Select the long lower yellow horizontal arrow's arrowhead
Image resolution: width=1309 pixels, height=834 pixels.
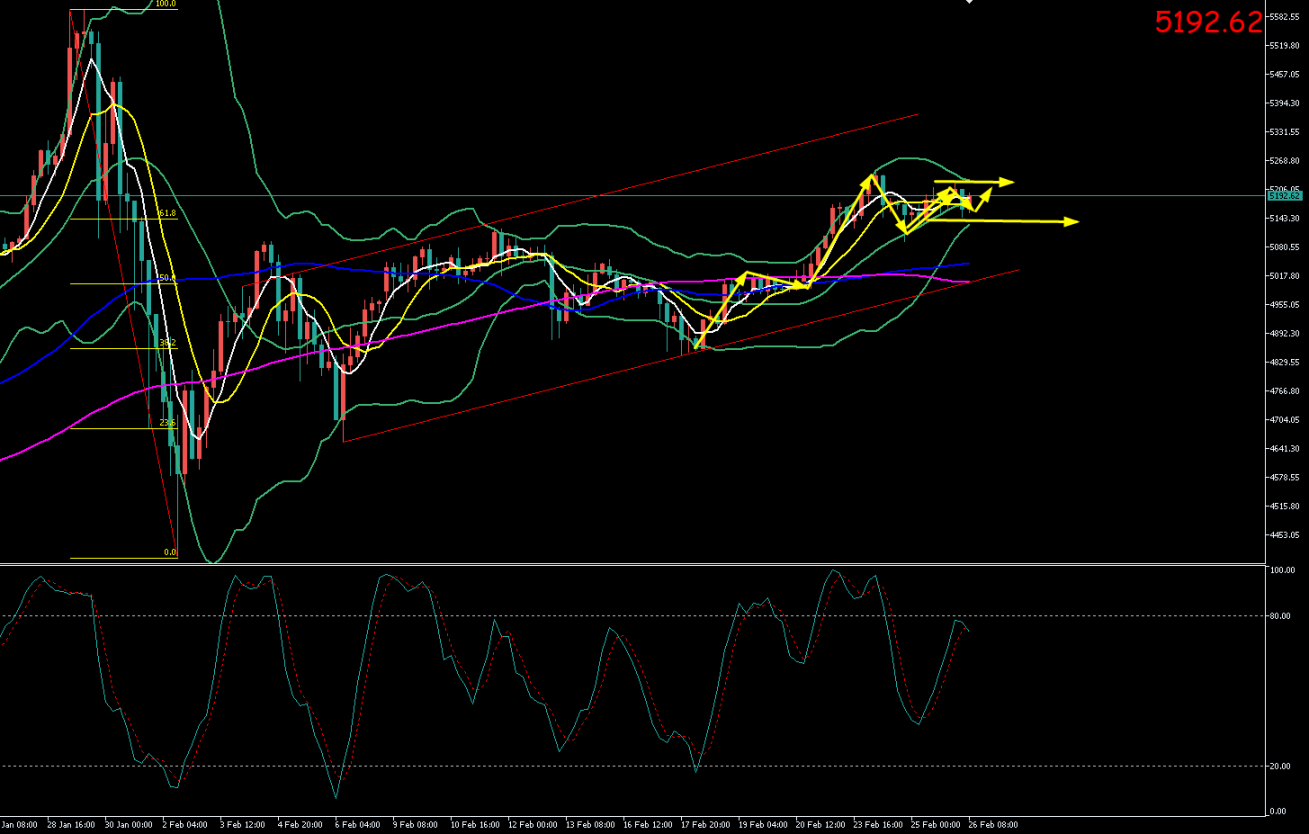tap(1073, 221)
